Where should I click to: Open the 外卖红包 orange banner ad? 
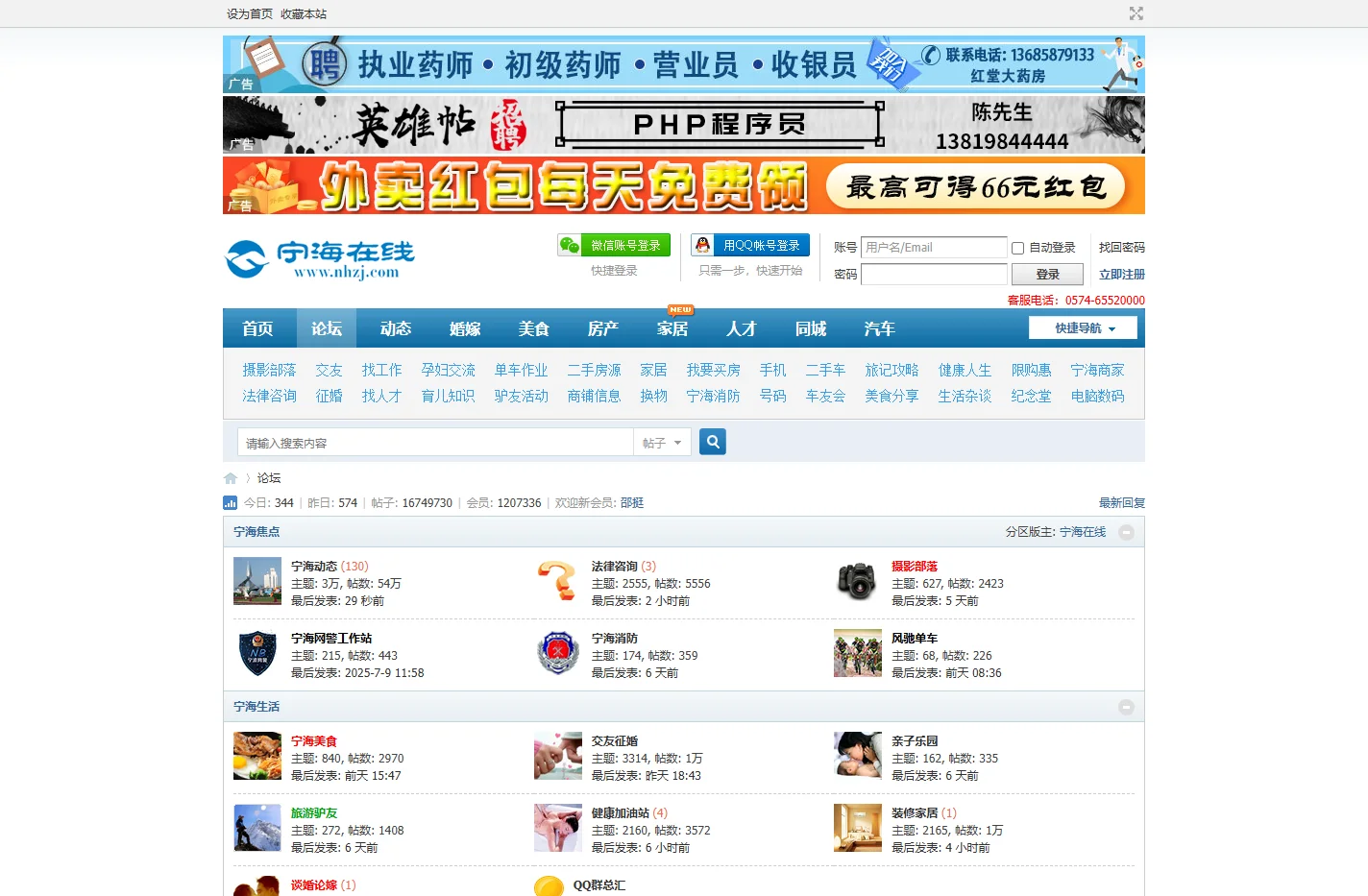pos(684,185)
